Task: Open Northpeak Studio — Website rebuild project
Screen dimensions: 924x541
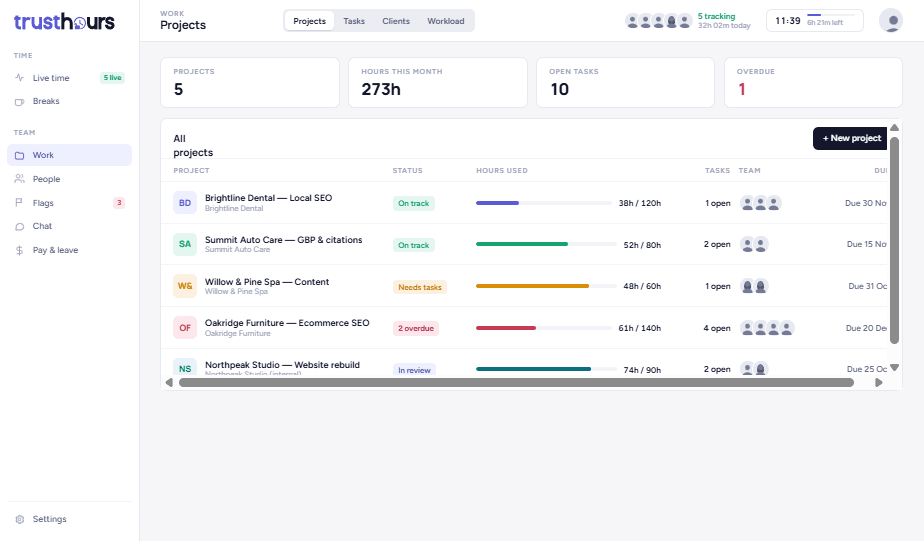Action: pos(282,365)
